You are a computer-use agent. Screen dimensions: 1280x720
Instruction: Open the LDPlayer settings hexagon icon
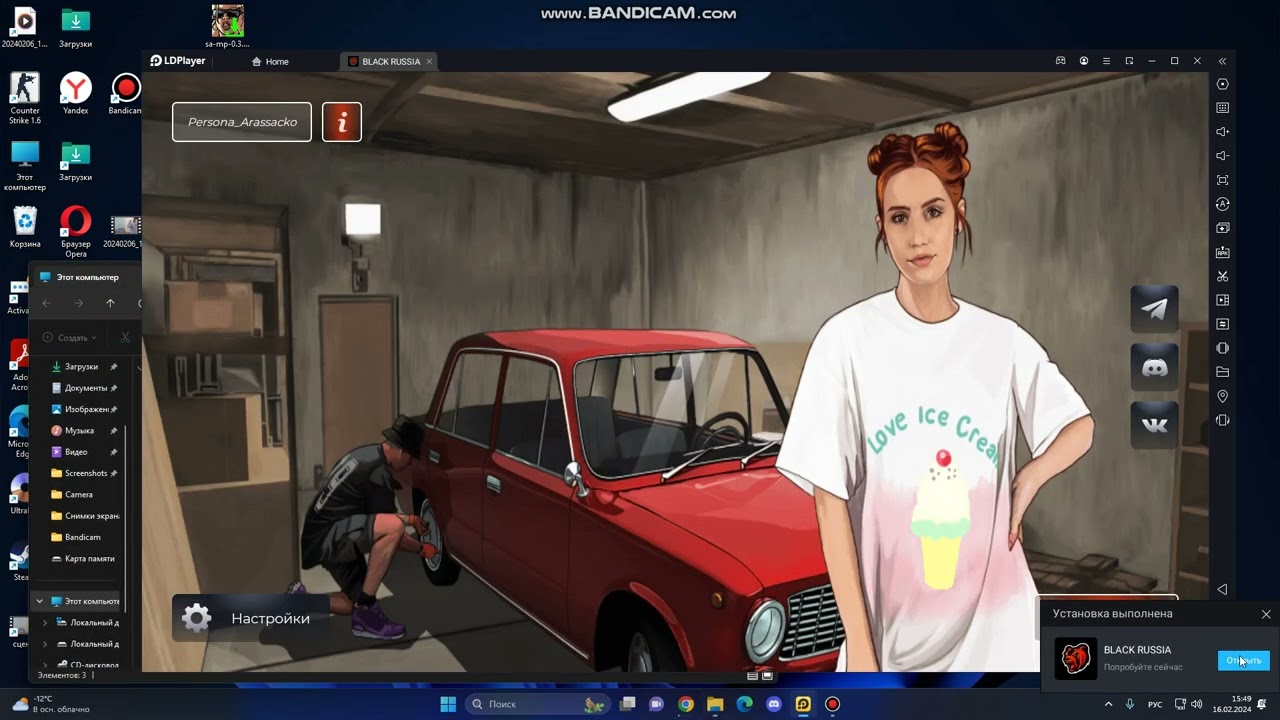click(1222, 84)
